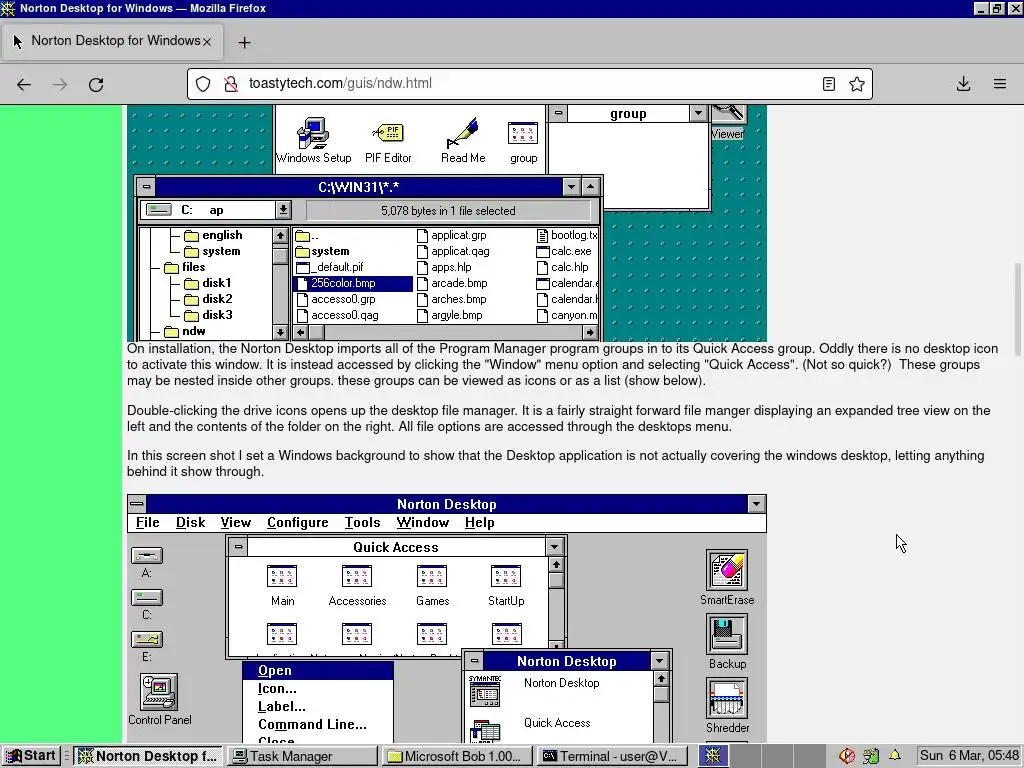Open the Main group icon in Quick Access
The width and height of the screenshot is (1024, 768).
pyautogui.click(x=282, y=577)
